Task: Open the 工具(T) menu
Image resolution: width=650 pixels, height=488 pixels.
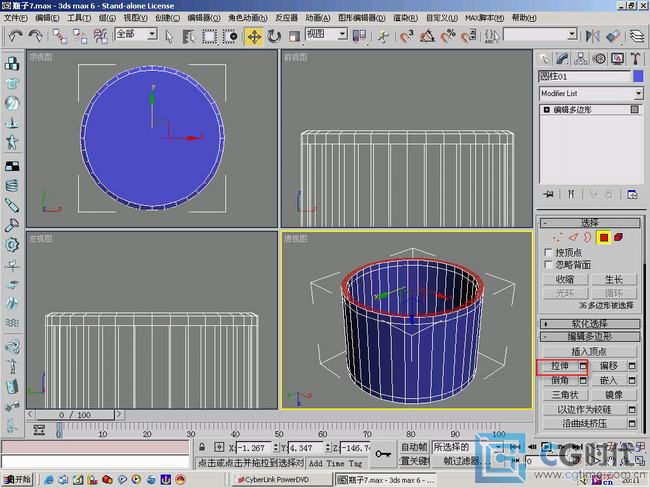Action: click(x=79, y=18)
